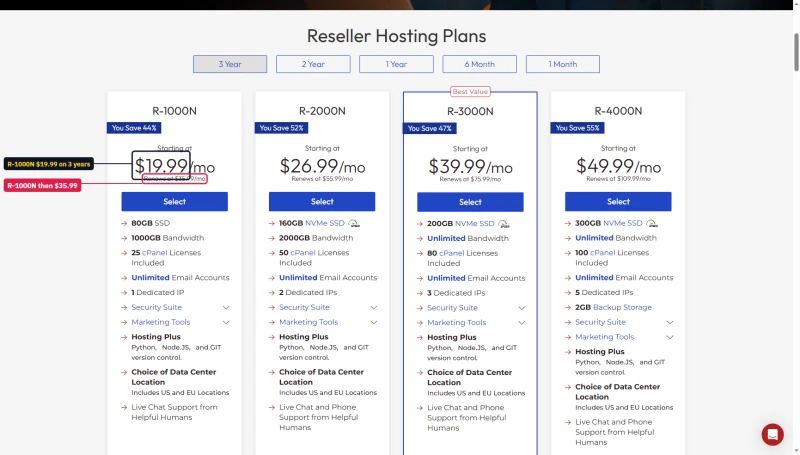Click the page vertical scrollbar thumb
This screenshot has height=455, width=800.
click(x=796, y=52)
